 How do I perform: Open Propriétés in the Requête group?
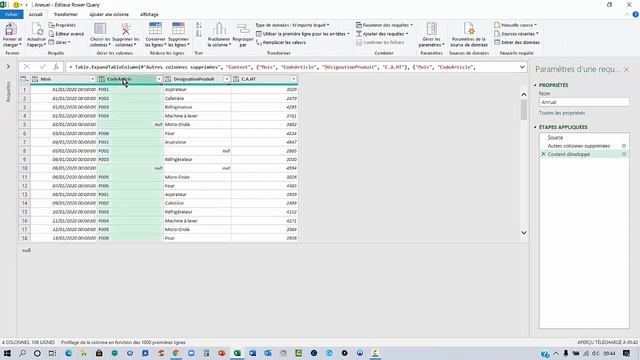click(x=62, y=25)
